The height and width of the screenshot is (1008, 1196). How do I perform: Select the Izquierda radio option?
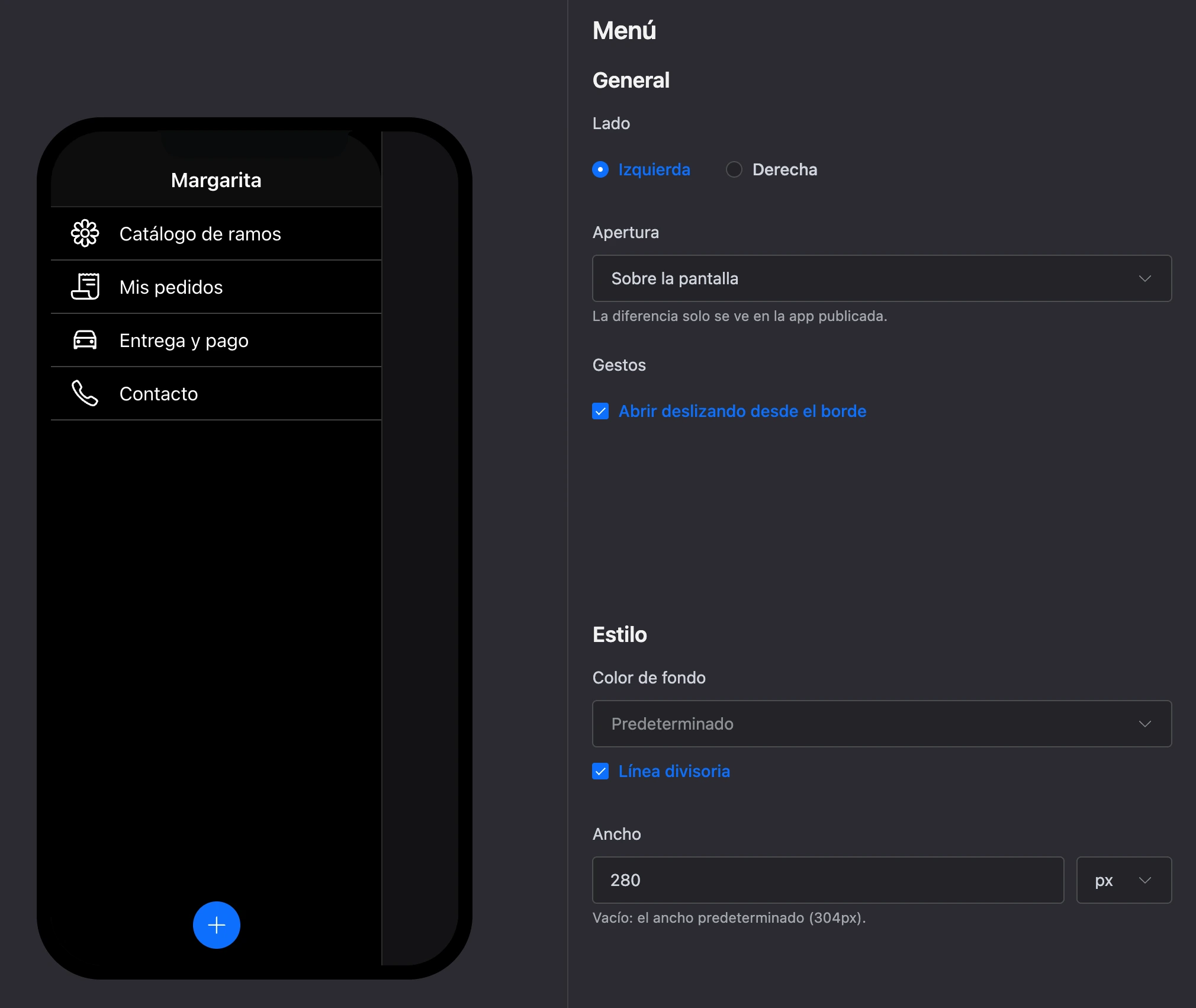600,169
